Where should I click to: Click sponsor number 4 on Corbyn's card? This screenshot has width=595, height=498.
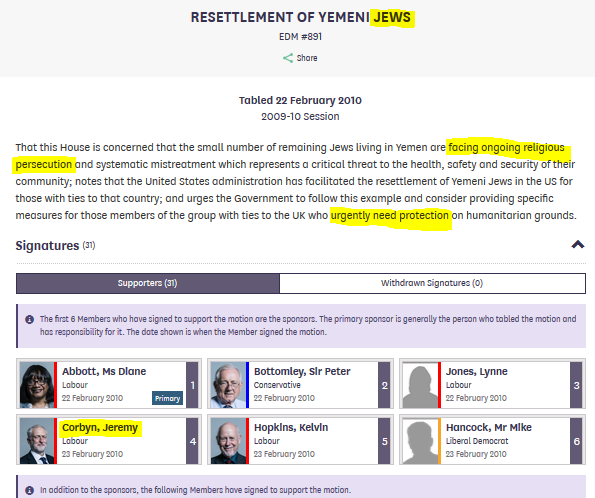click(192, 441)
